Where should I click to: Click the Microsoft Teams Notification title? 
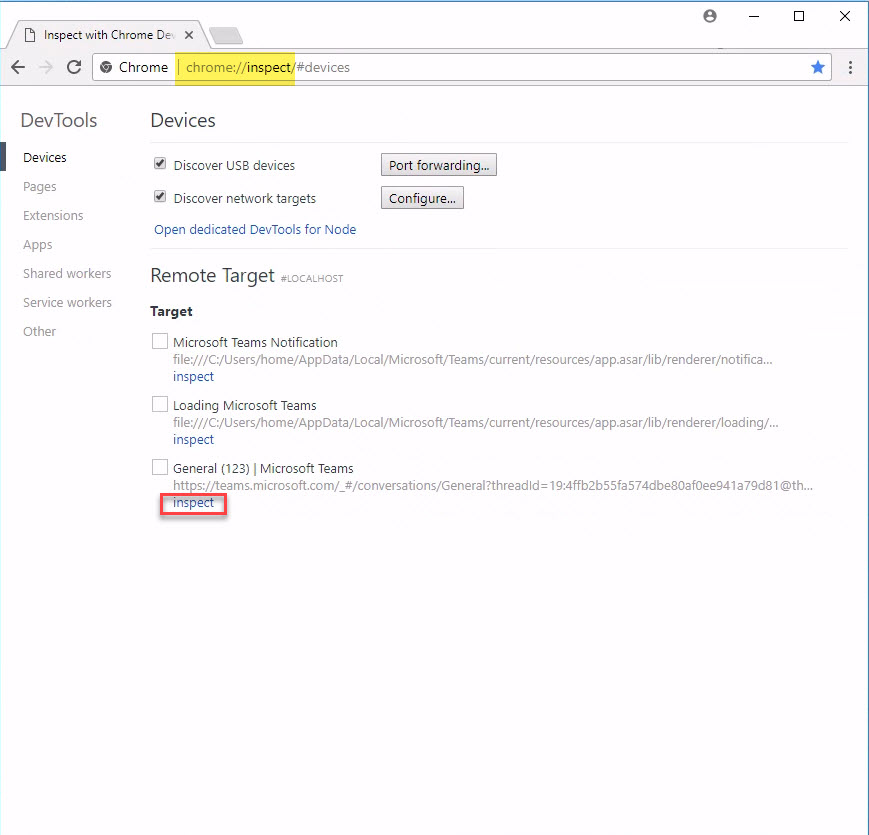(x=255, y=342)
